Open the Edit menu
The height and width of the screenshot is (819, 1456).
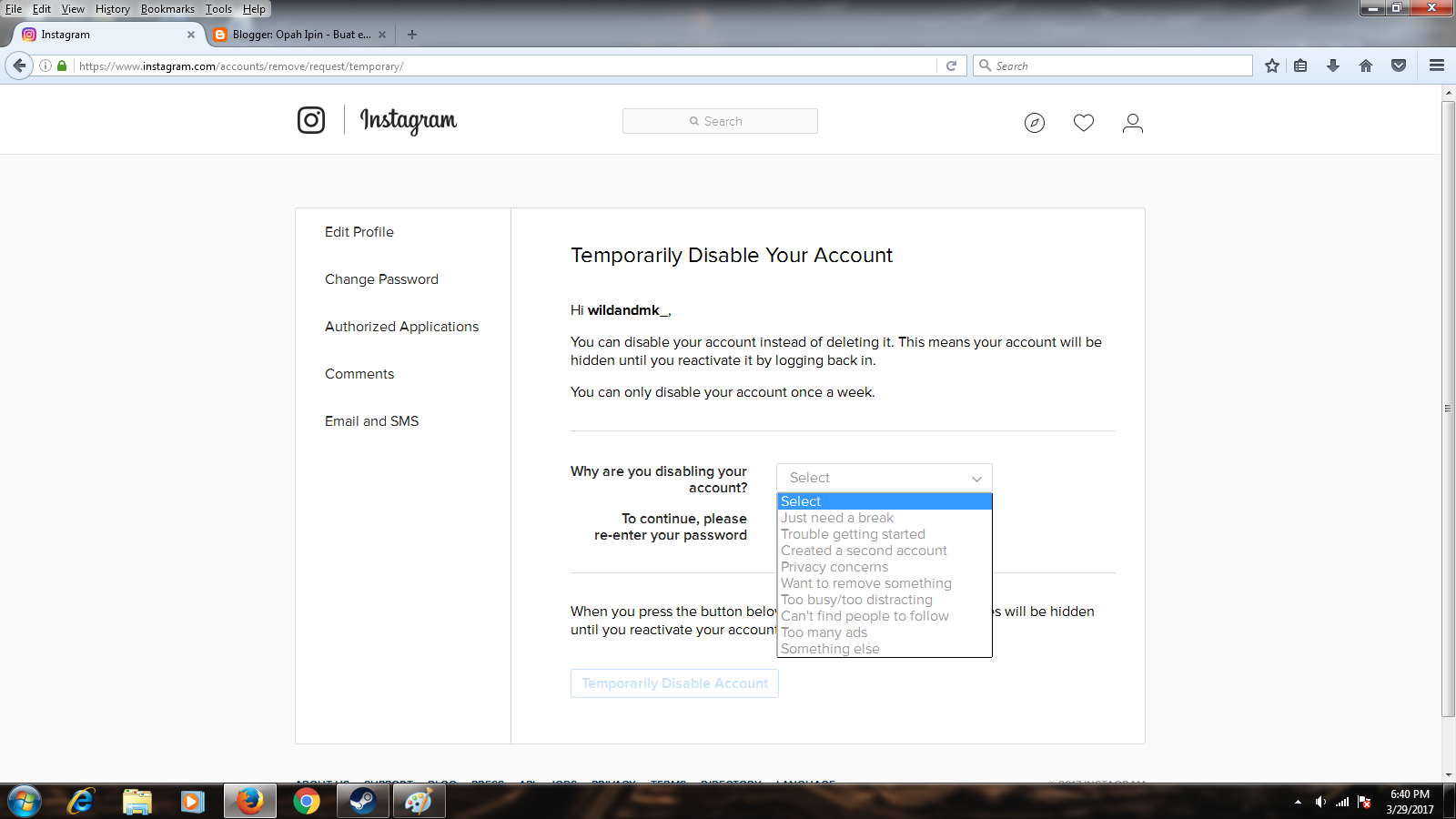pyautogui.click(x=42, y=9)
